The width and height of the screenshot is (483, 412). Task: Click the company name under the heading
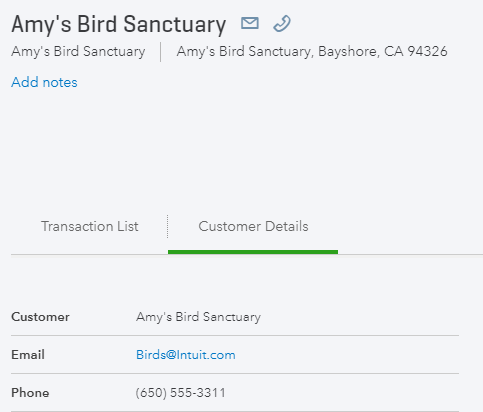coord(78,52)
